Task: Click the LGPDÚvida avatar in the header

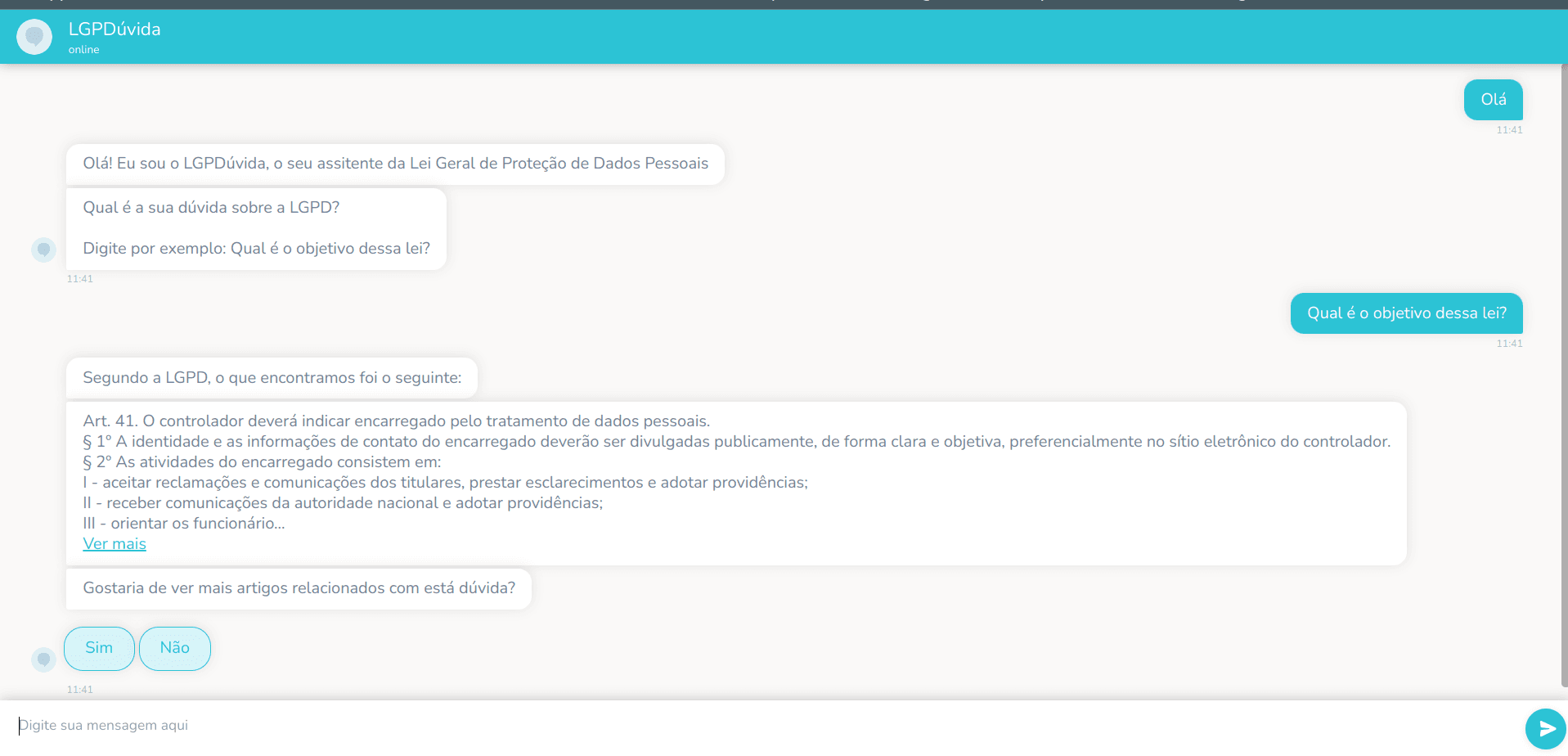Action: [x=34, y=37]
